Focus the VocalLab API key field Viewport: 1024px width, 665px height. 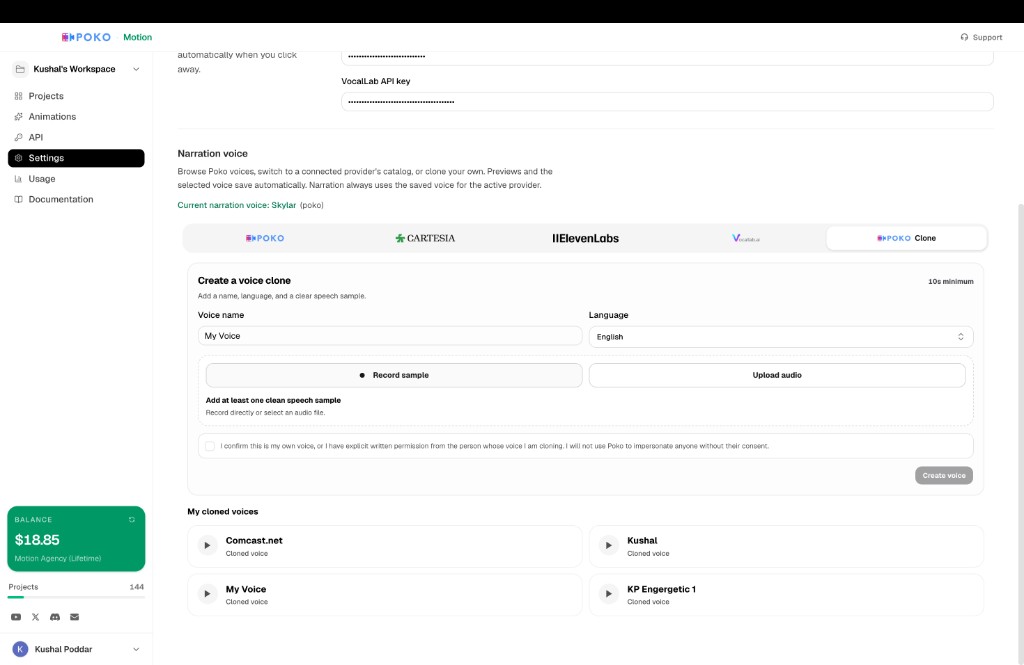click(667, 102)
